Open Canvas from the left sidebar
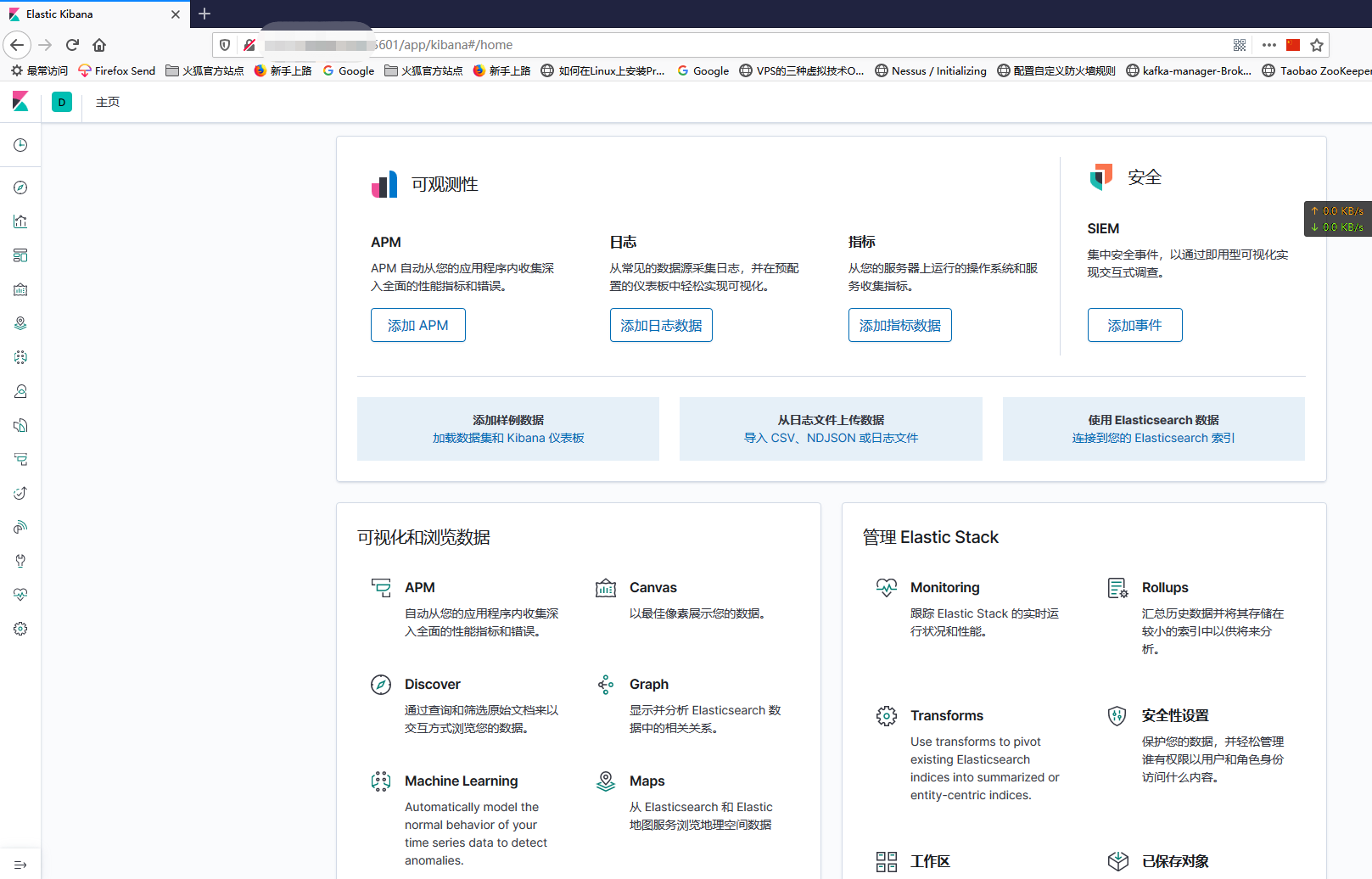Screen dimensions: 1372x879 (20, 289)
